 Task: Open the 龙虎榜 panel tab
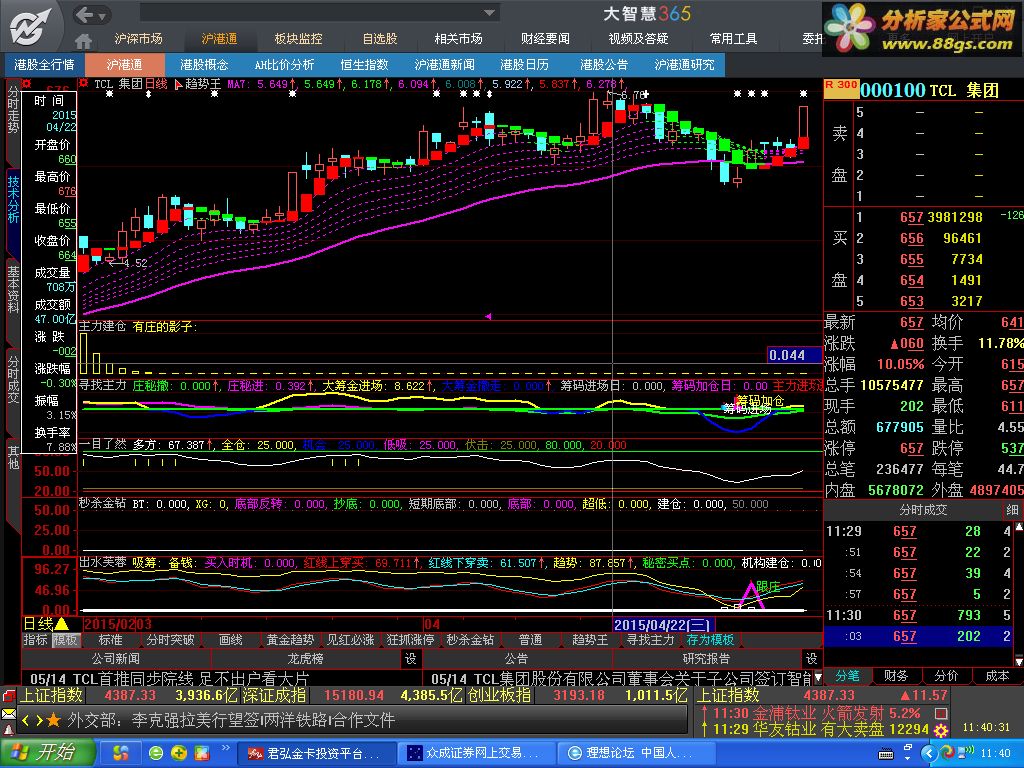[x=306, y=658]
